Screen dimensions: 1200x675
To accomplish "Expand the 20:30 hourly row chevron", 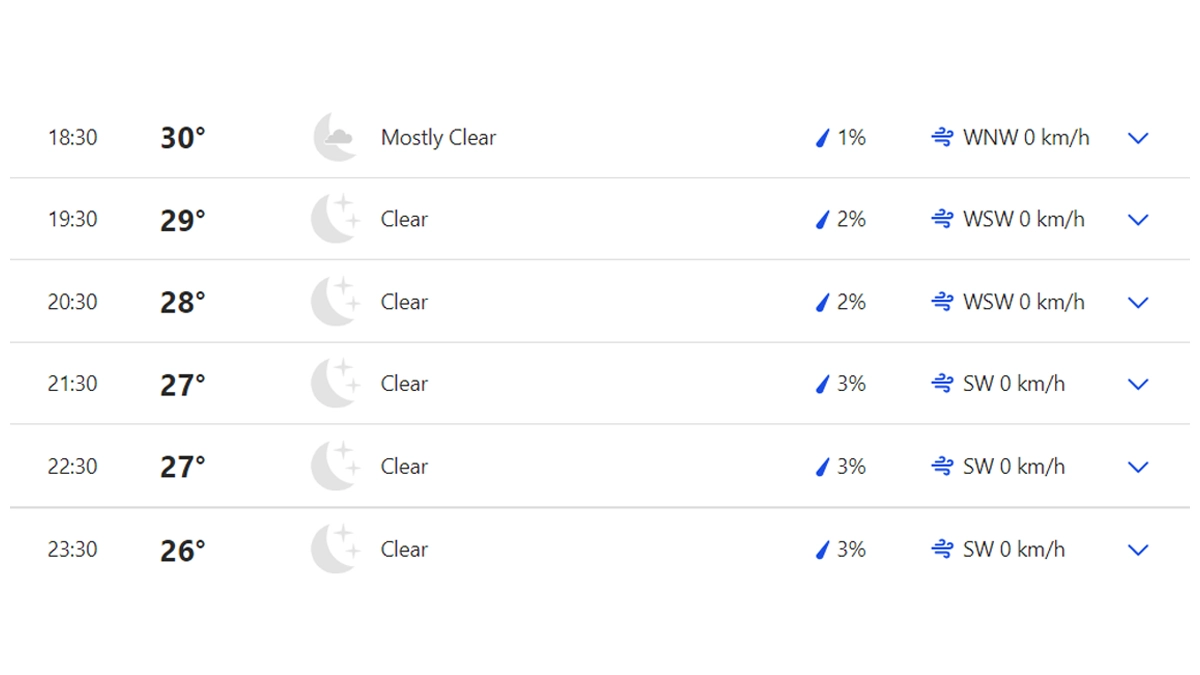I will click(1138, 302).
